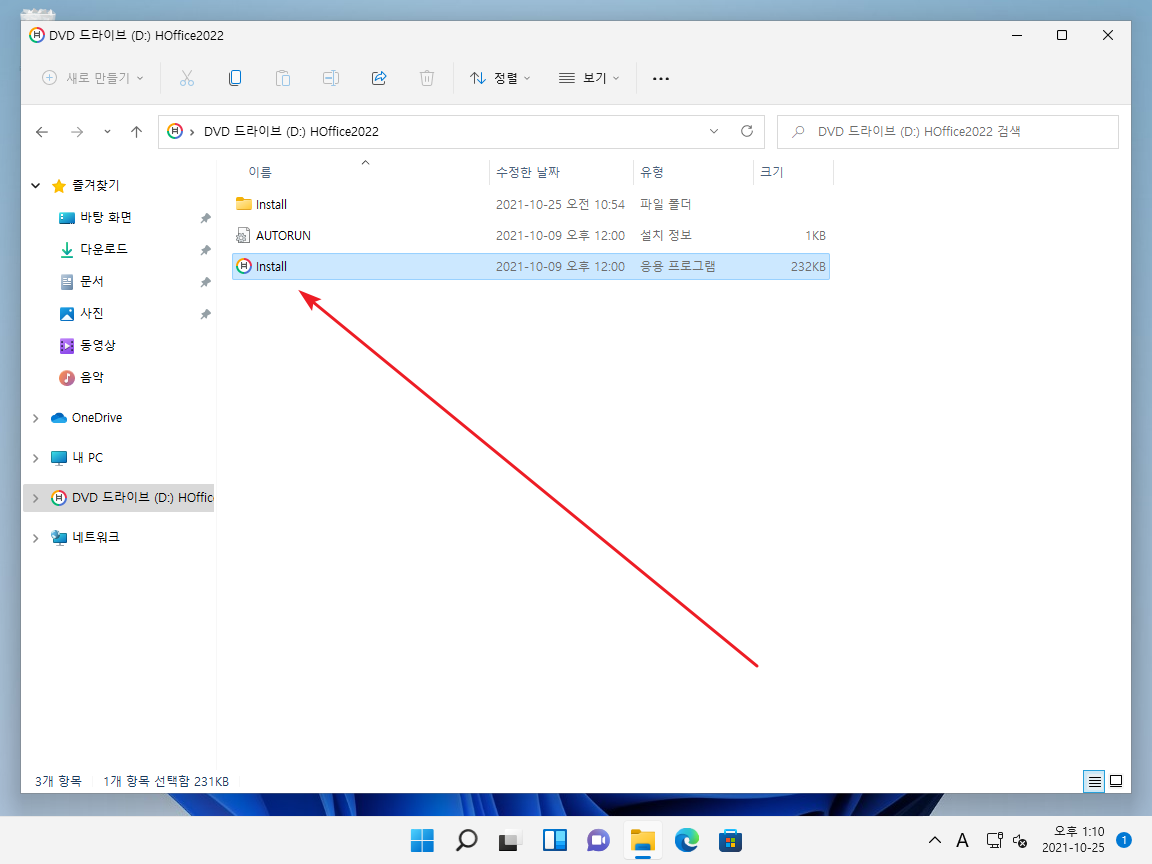
Task: Select the Install application file
Action: (530, 267)
